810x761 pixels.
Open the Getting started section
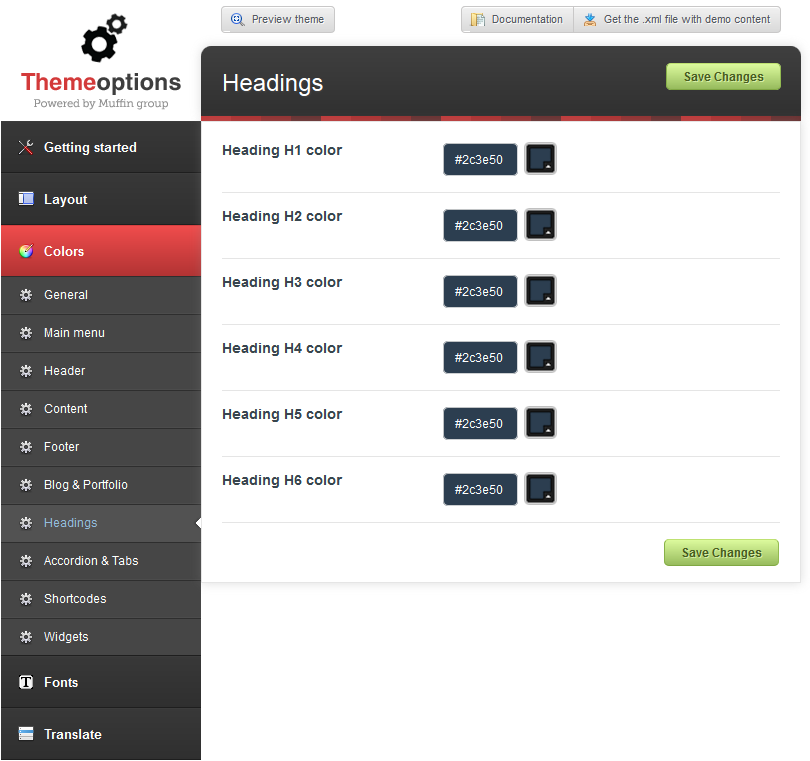tap(101, 147)
